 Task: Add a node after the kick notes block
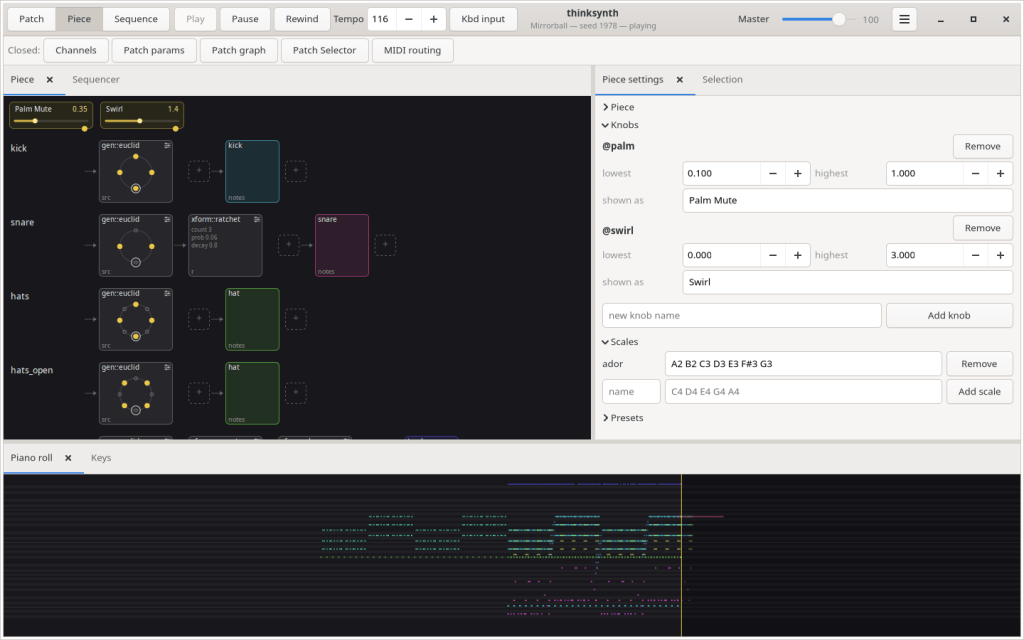pos(295,170)
